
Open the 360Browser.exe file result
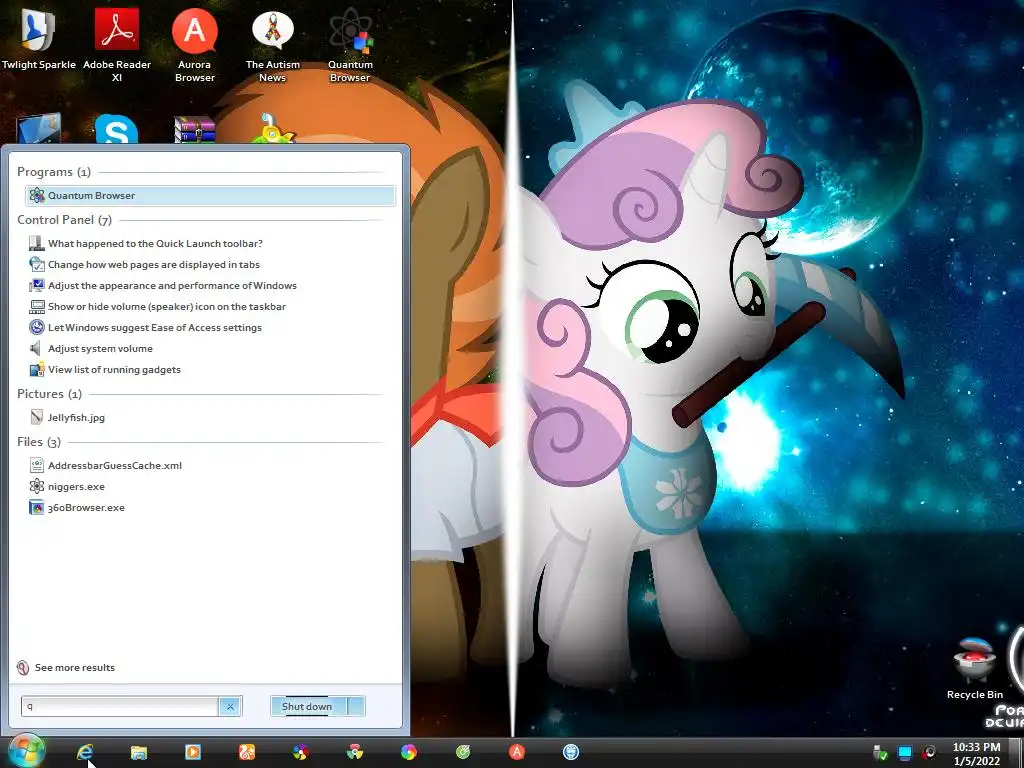click(x=76, y=507)
